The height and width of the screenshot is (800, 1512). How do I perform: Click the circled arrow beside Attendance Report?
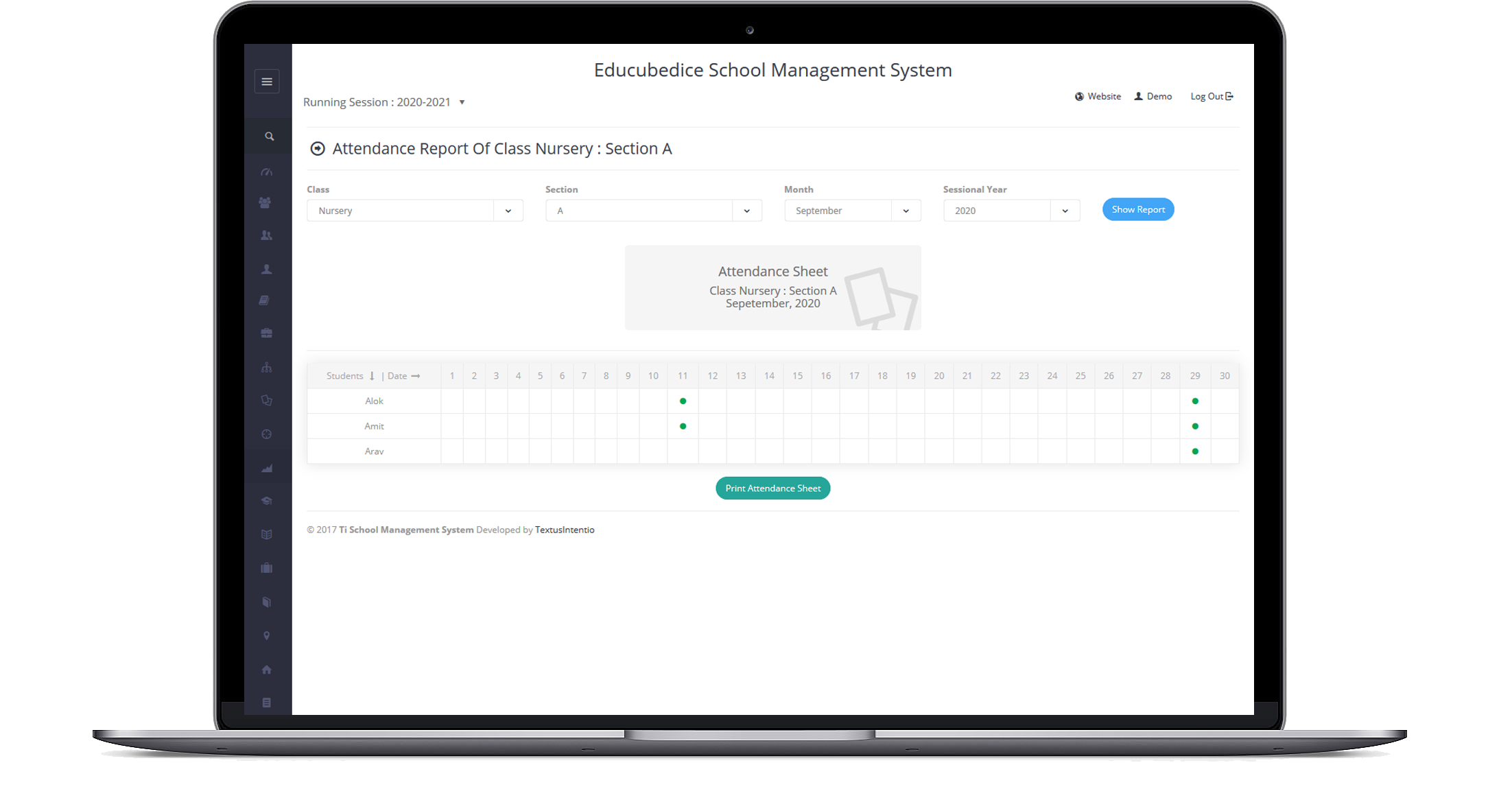tap(318, 149)
